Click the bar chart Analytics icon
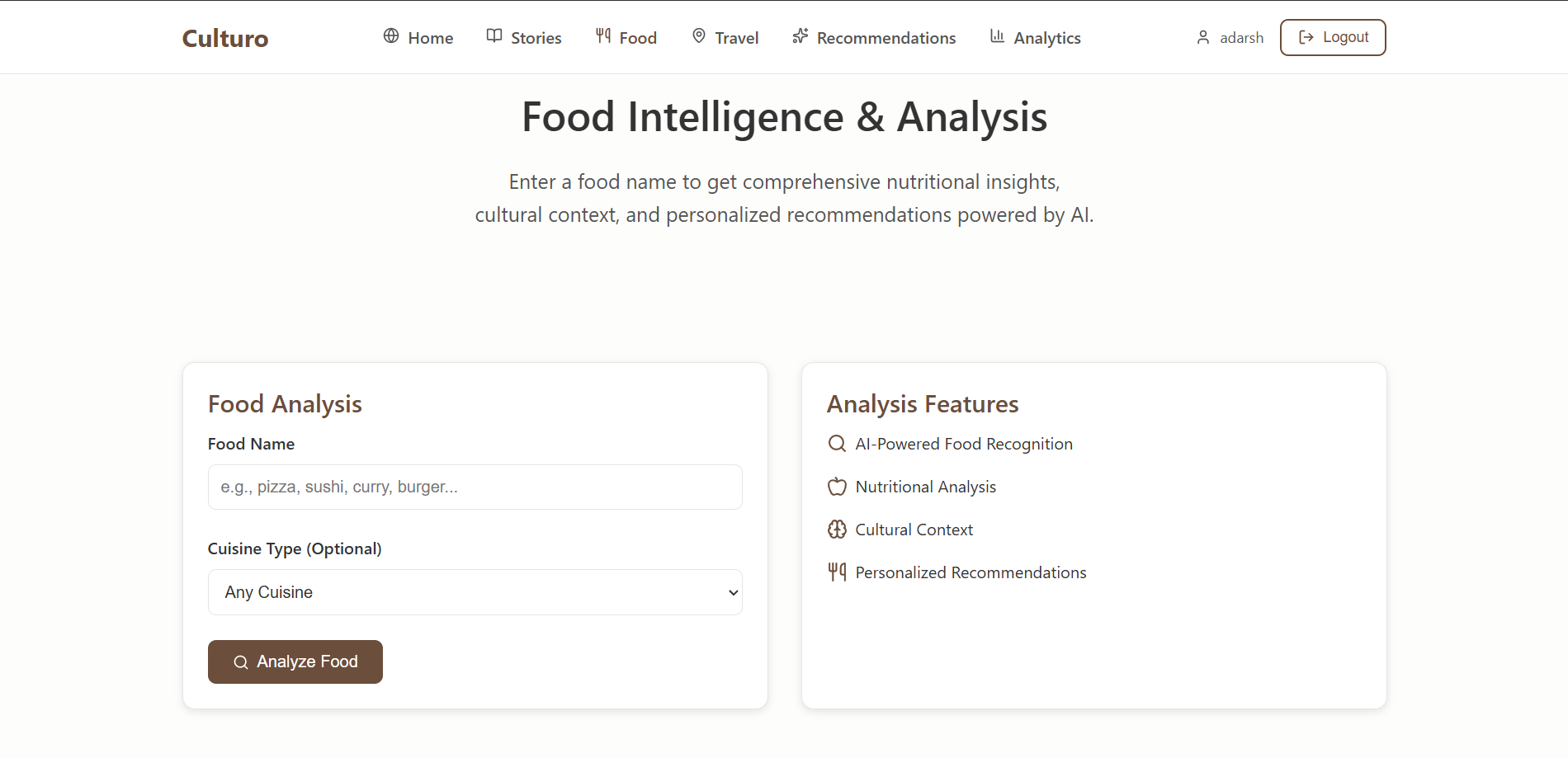This screenshot has width=1568, height=758. [x=997, y=36]
